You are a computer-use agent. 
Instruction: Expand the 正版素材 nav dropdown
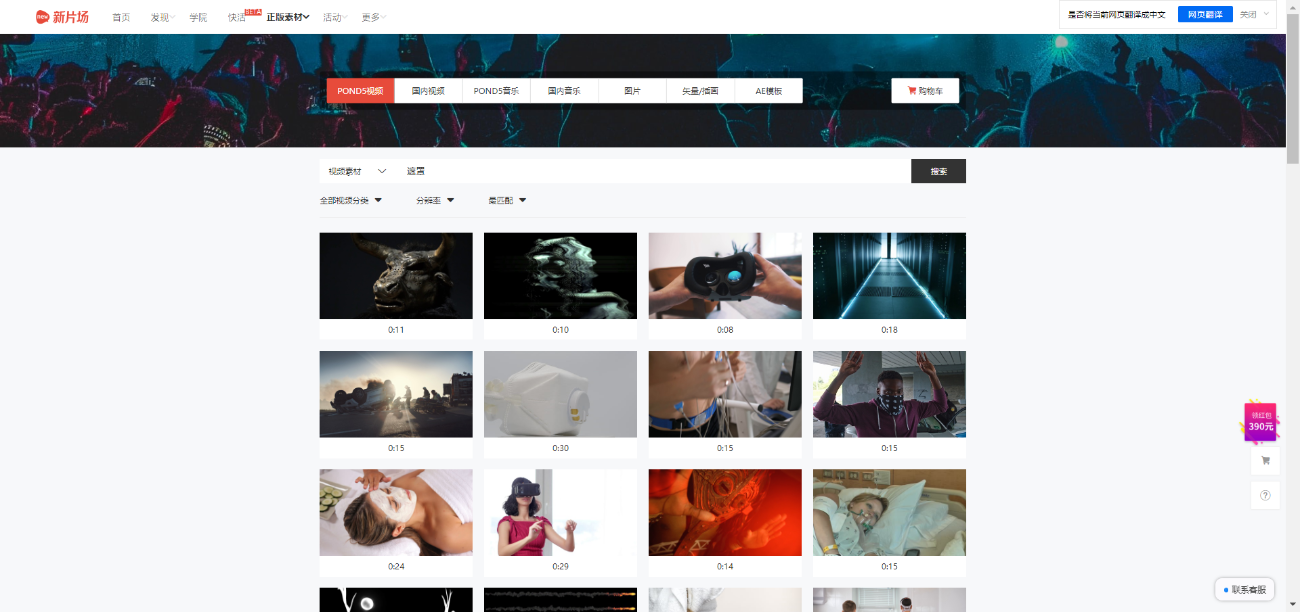pos(288,17)
